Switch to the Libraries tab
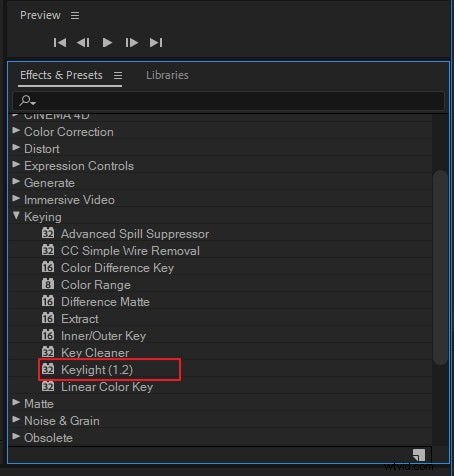The height and width of the screenshot is (476, 454). coord(167,75)
